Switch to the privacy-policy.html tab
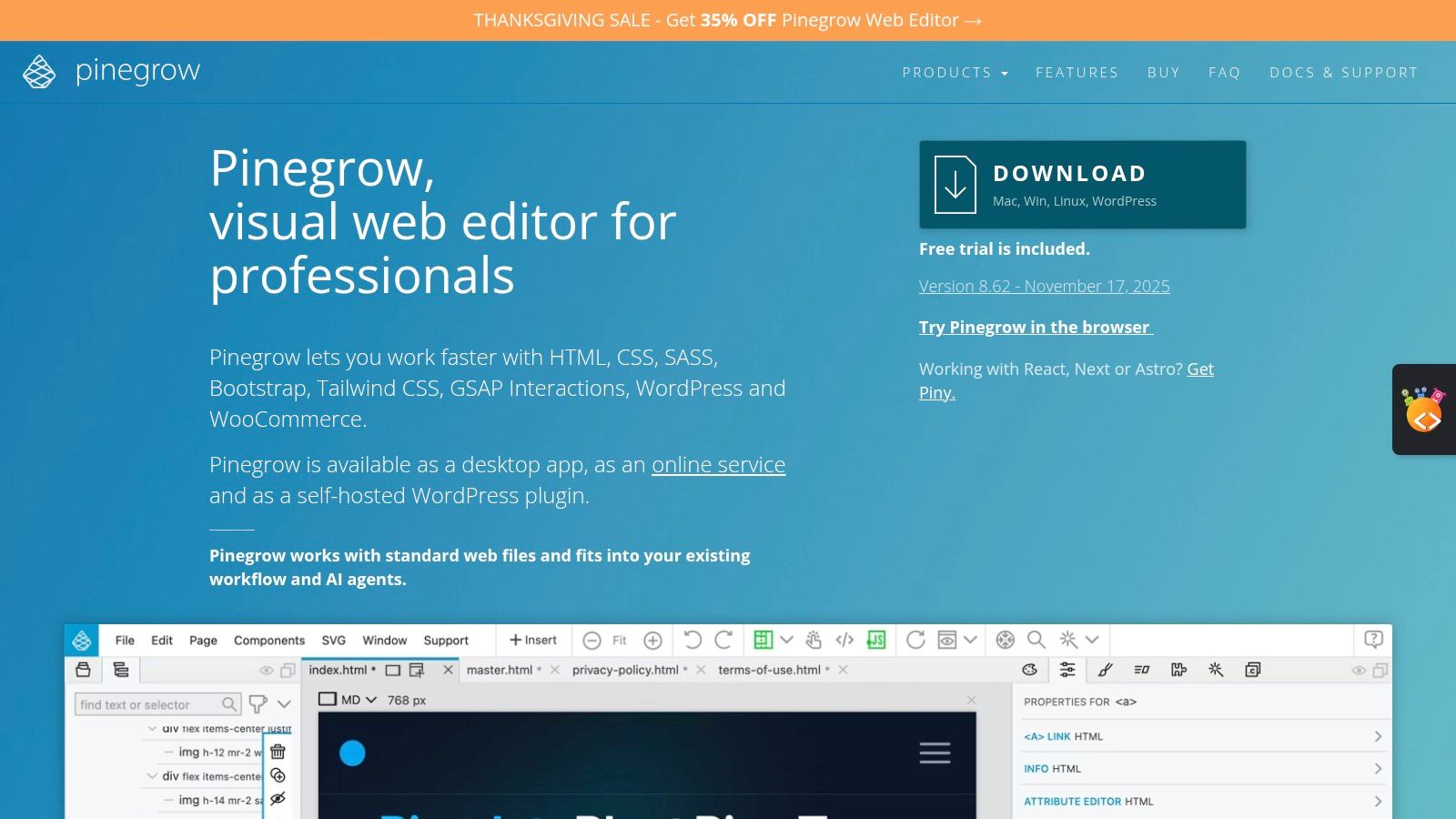 pos(625,670)
